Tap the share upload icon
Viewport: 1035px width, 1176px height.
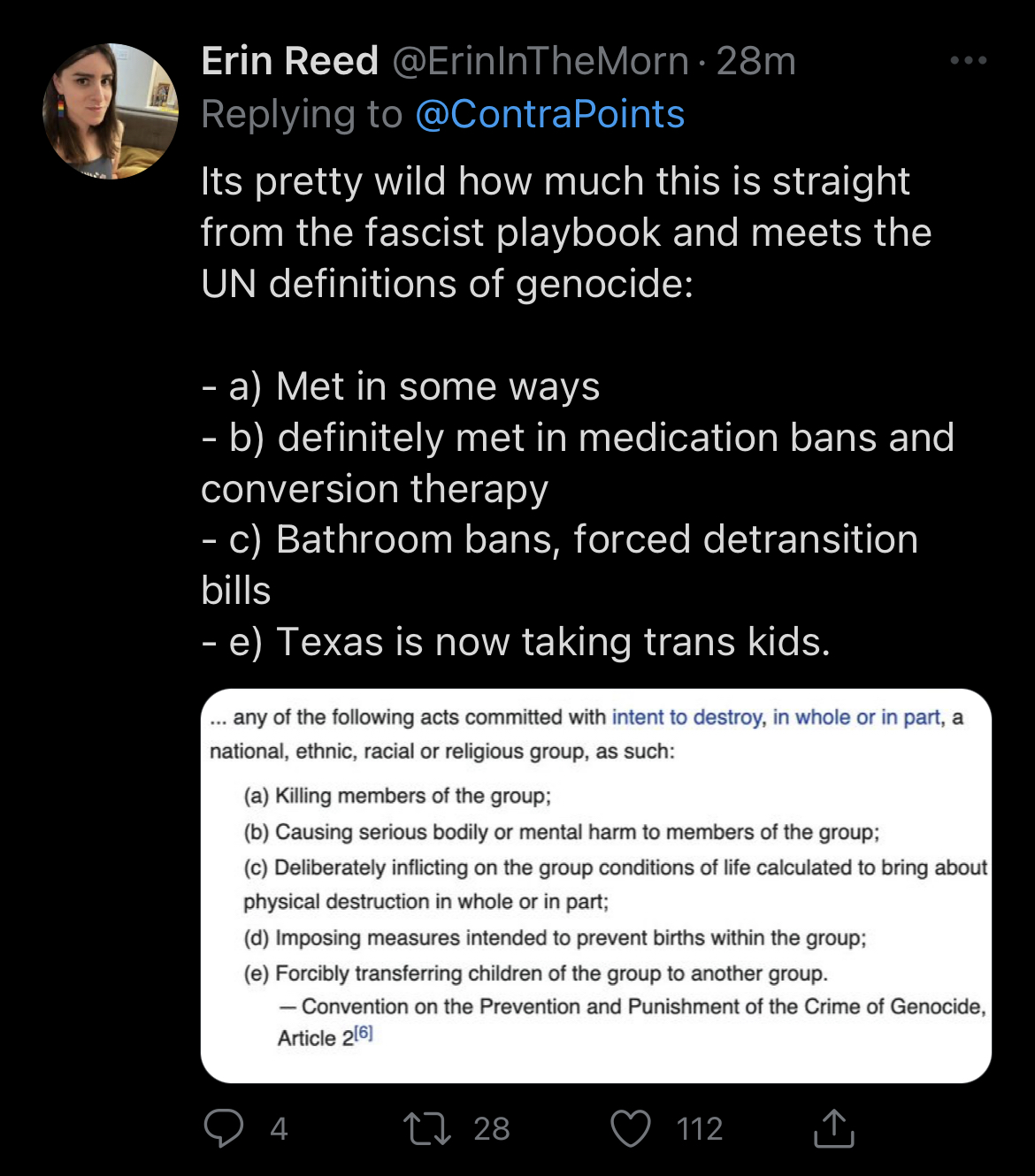[x=833, y=1128]
